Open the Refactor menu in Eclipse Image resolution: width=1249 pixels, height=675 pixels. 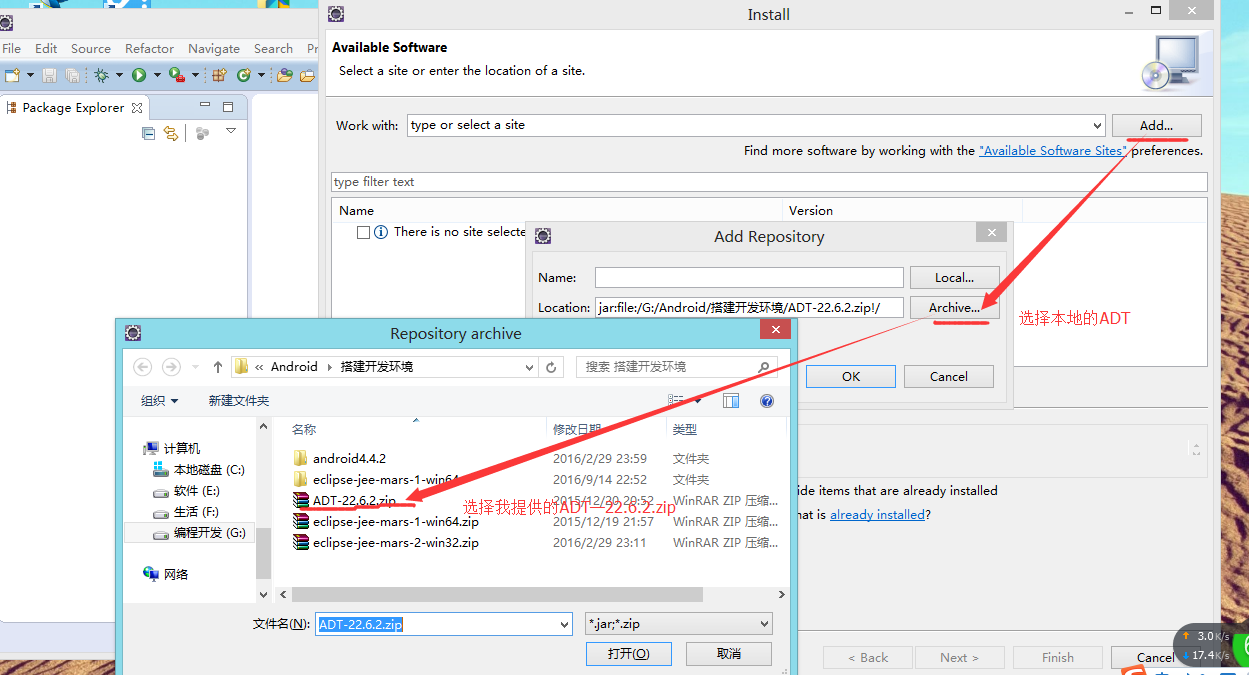[x=150, y=48]
